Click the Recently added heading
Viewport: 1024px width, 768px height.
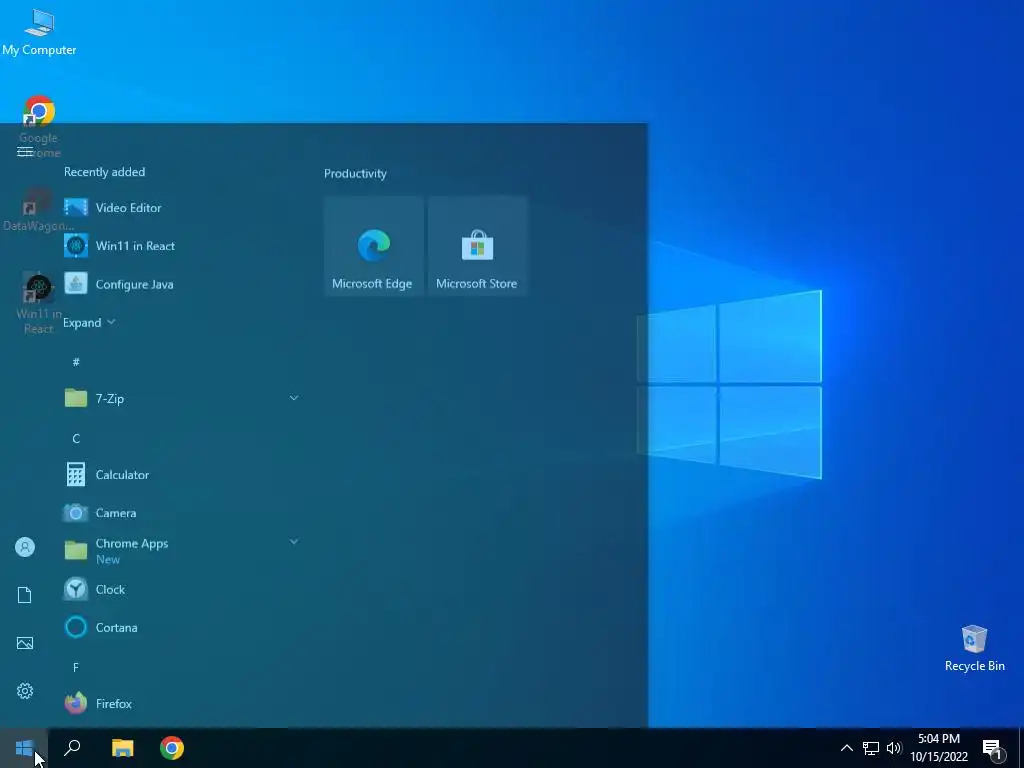pyautogui.click(x=104, y=172)
